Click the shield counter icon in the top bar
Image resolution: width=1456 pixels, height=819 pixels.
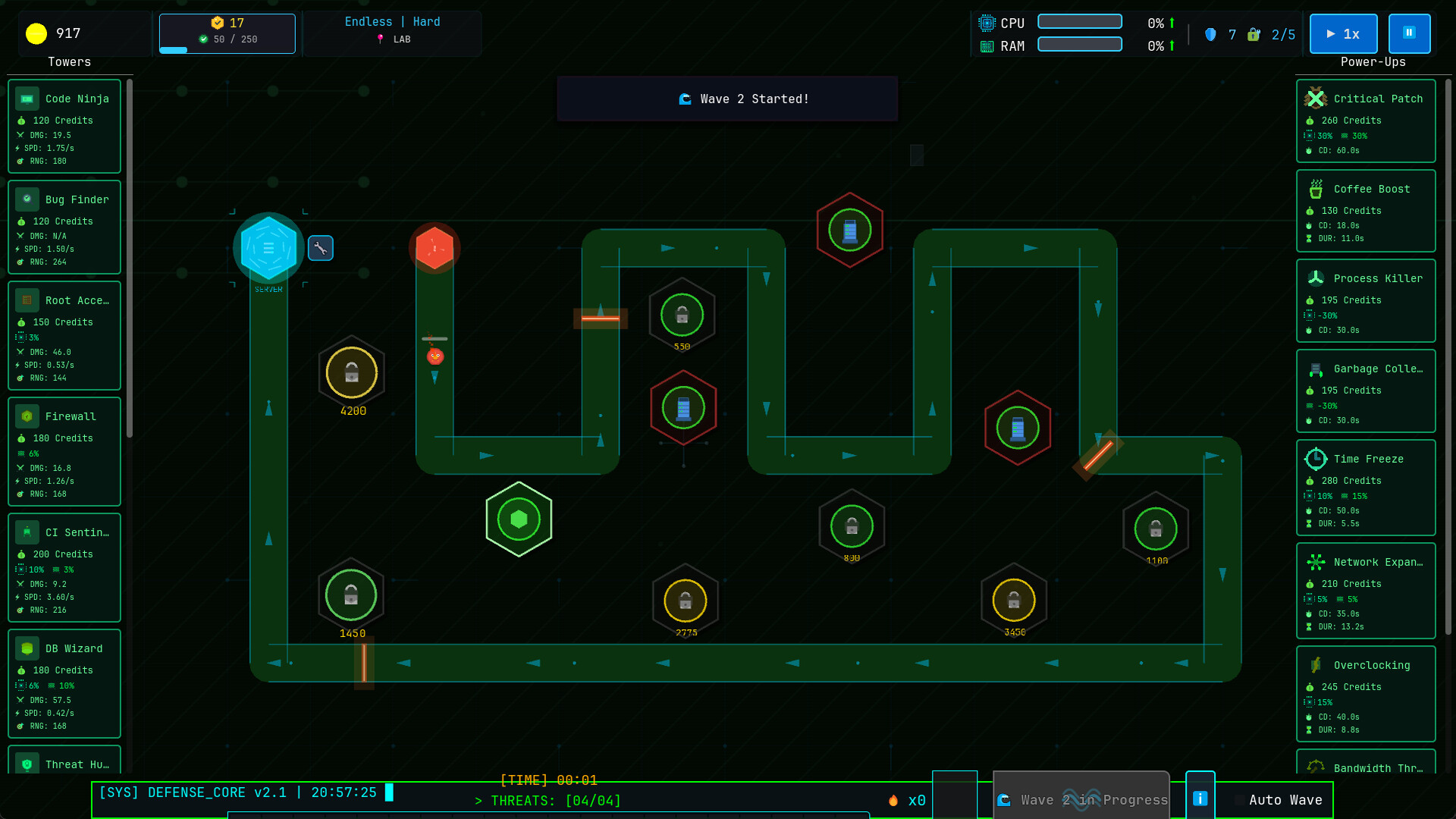1210,35
